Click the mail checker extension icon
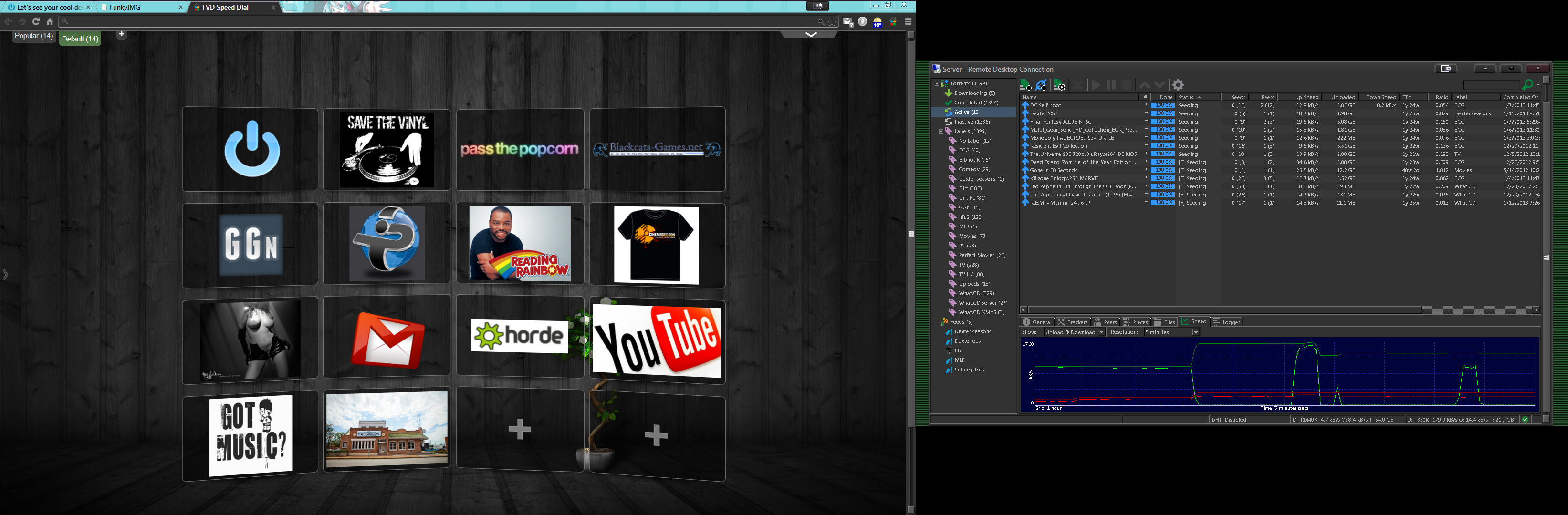Viewport: 1568px width, 515px height. pos(848,22)
